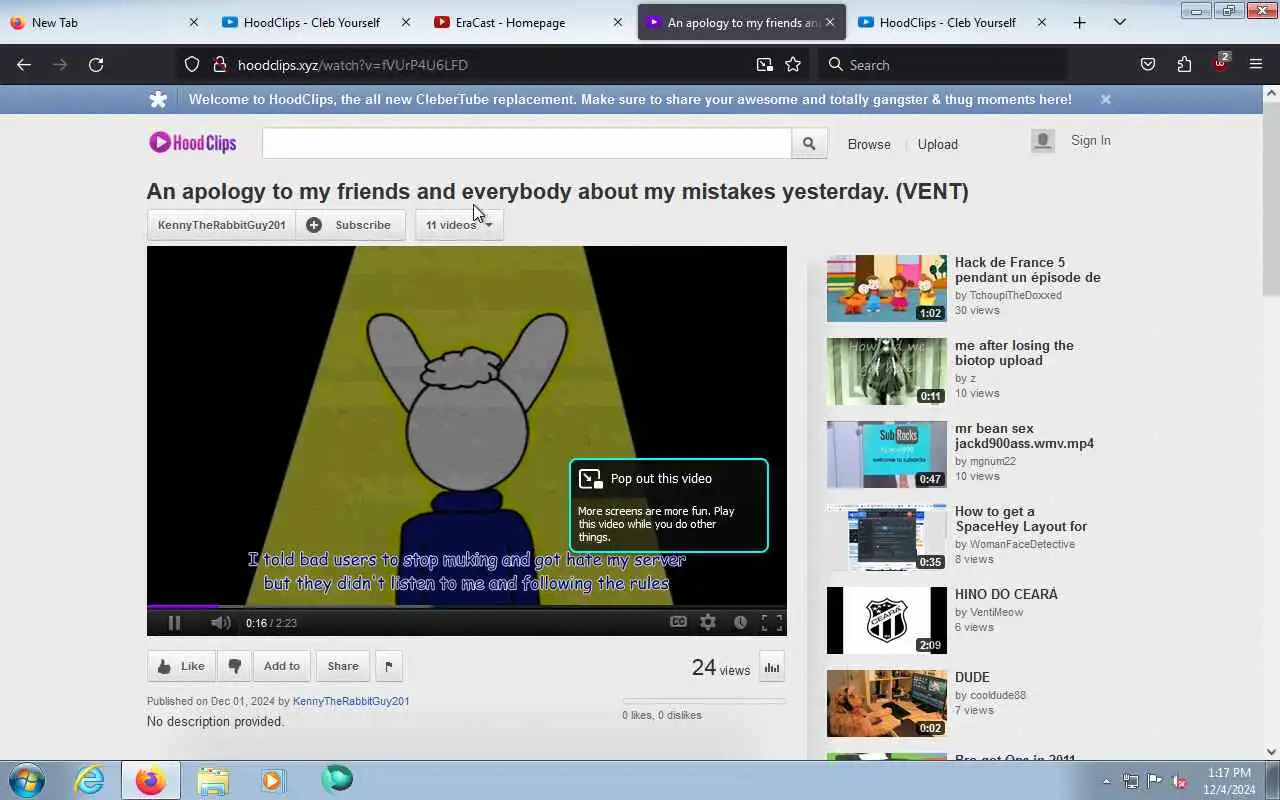This screenshot has width=1280, height=800.
Task: Switch to the last HoodClips - Cleb Yourself tab
Action: coord(950,22)
